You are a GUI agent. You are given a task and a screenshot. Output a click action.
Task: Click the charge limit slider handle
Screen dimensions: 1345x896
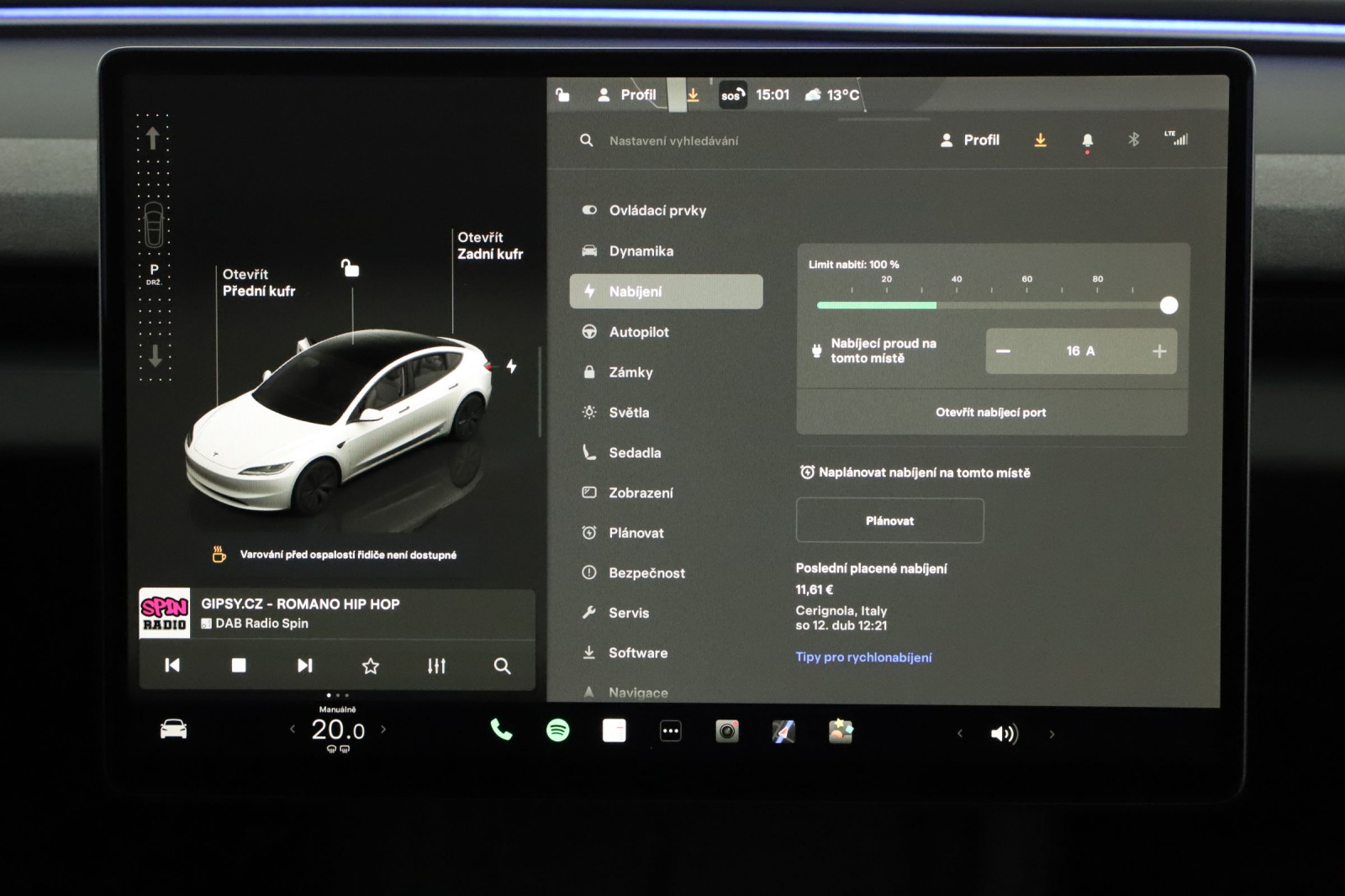(1168, 305)
